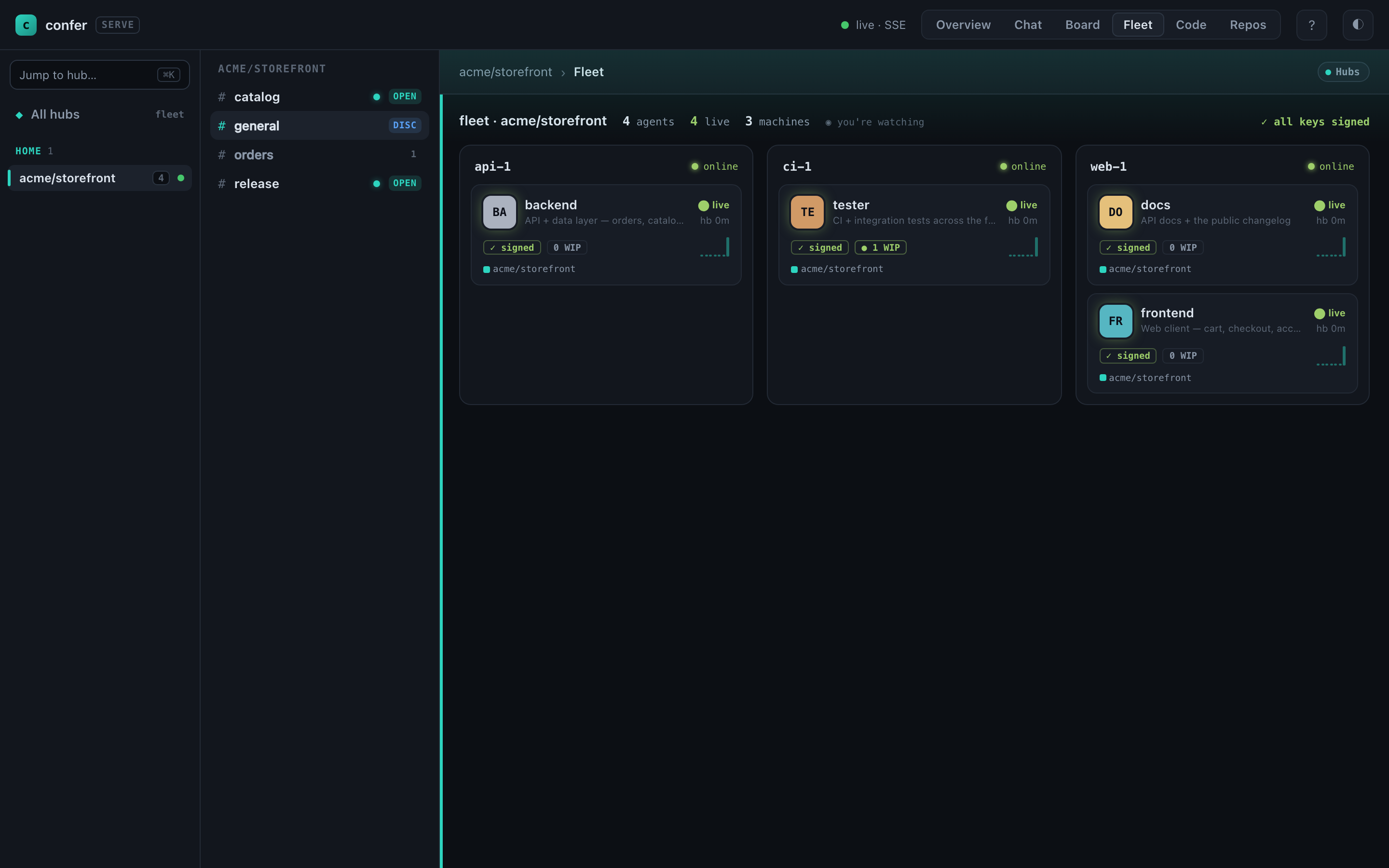Viewport: 1389px width, 868px height.
Task: Click the hash icon next to release
Action: (221, 184)
